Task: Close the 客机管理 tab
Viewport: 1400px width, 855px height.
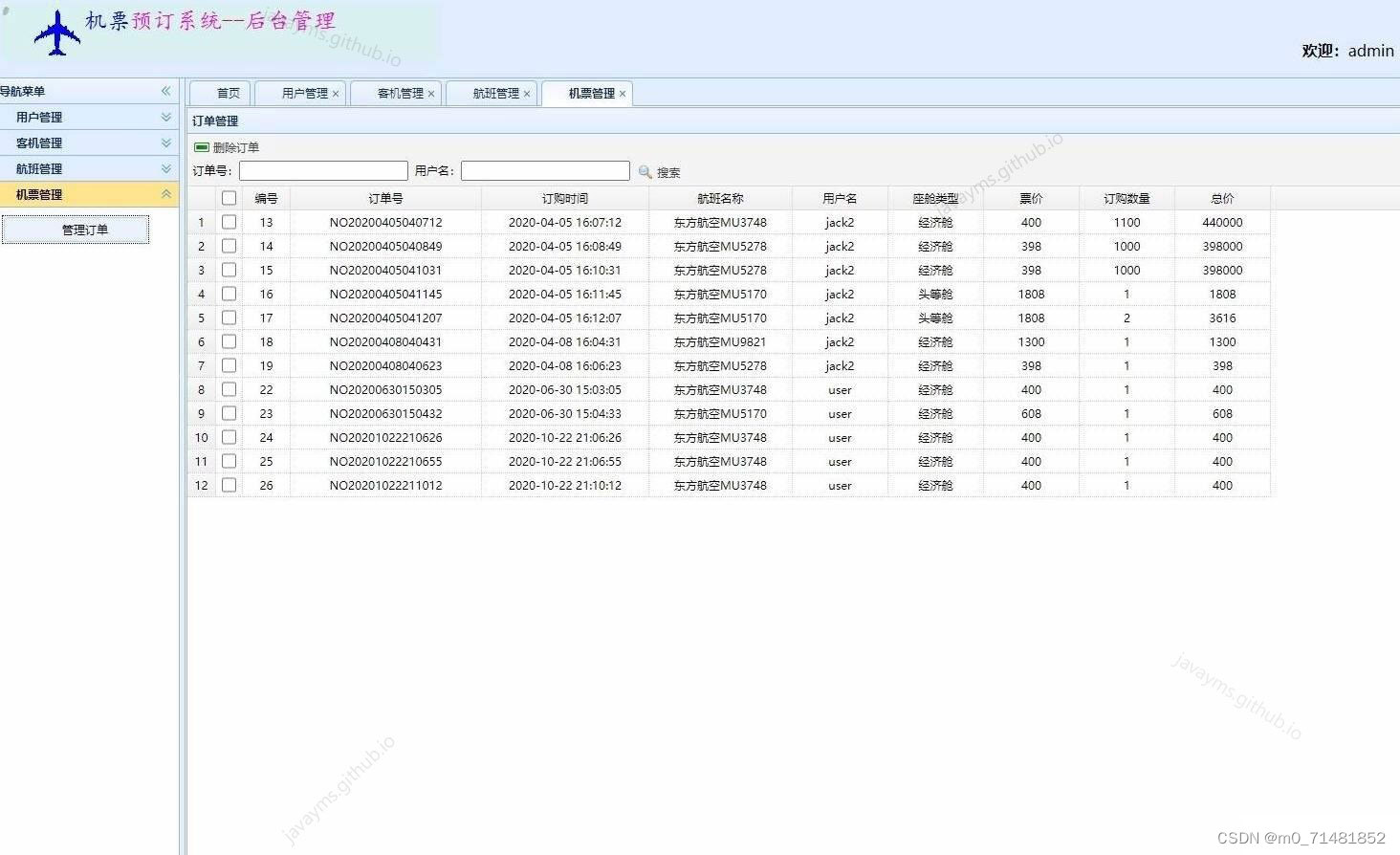Action: [431, 94]
